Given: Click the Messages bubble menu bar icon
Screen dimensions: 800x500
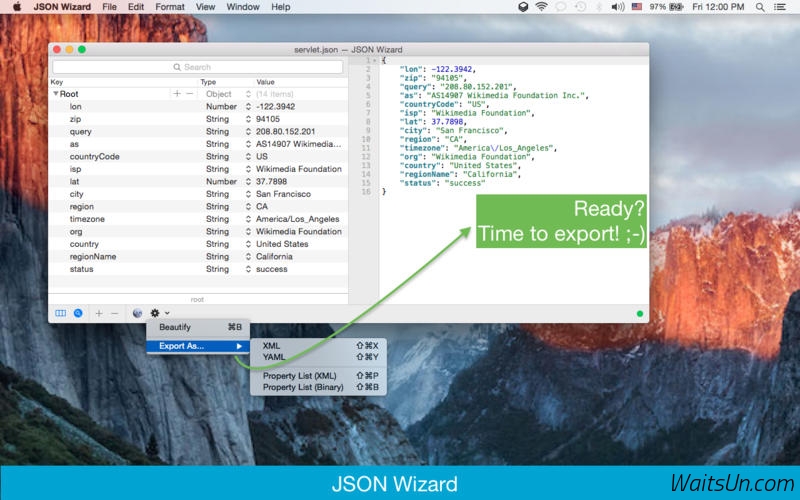Looking at the screenshot, I should click(x=561, y=7).
